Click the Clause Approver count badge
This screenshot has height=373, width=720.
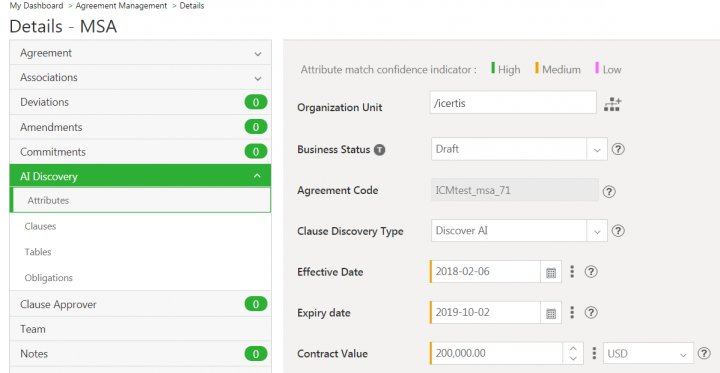(x=256, y=304)
